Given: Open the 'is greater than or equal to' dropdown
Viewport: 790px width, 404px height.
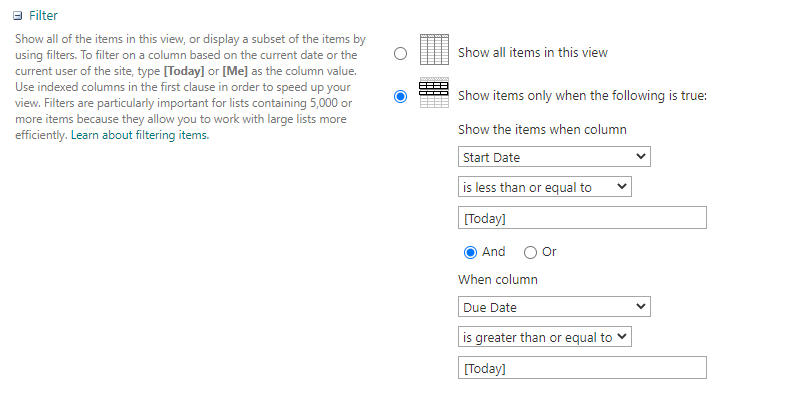Looking at the screenshot, I should (x=545, y=337).
